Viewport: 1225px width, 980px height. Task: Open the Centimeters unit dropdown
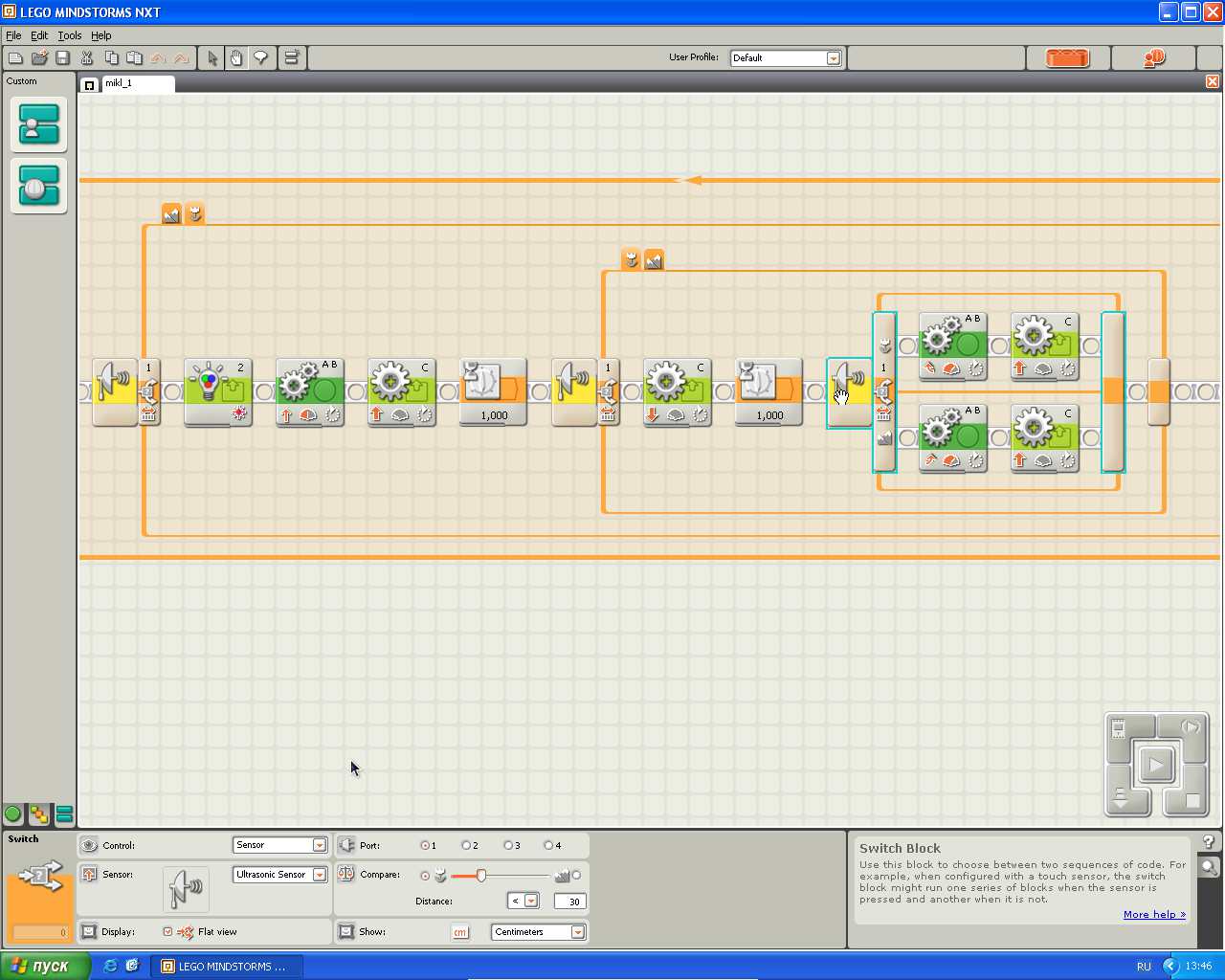point(577,932)
